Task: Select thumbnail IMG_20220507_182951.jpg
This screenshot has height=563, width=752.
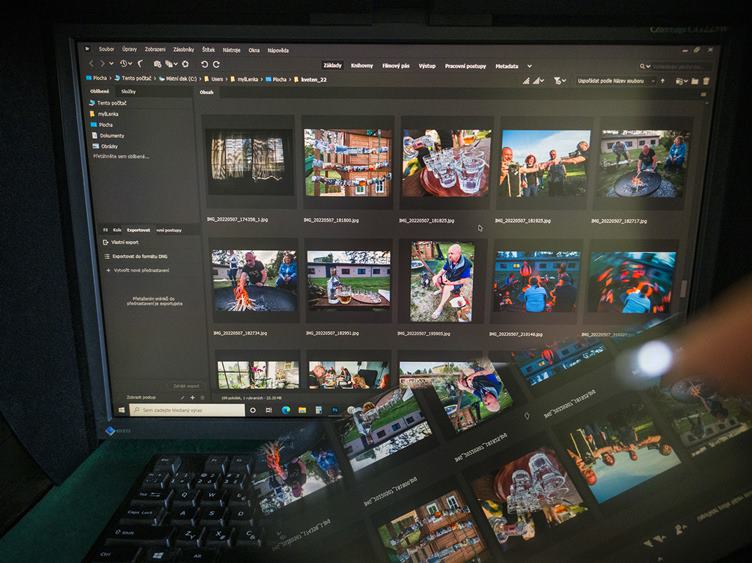Action: [x=349, y=281]
